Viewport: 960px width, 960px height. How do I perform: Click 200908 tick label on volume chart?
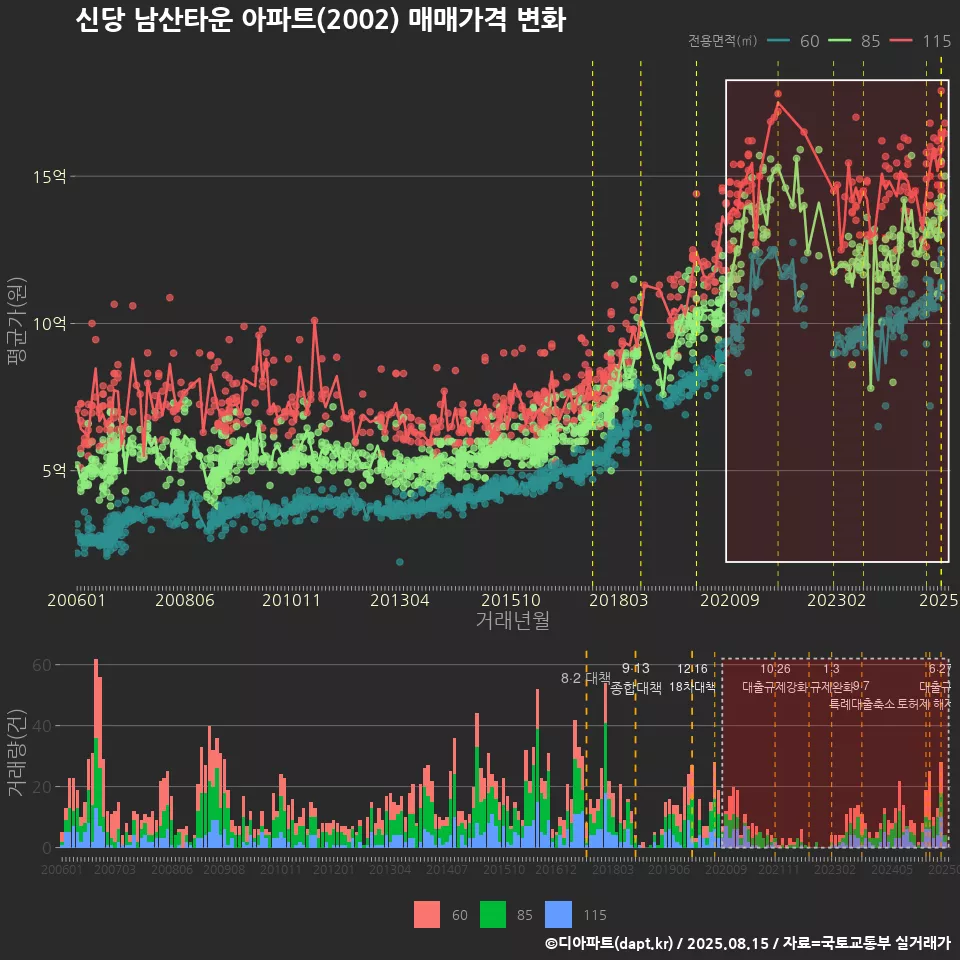pos(224,869)
